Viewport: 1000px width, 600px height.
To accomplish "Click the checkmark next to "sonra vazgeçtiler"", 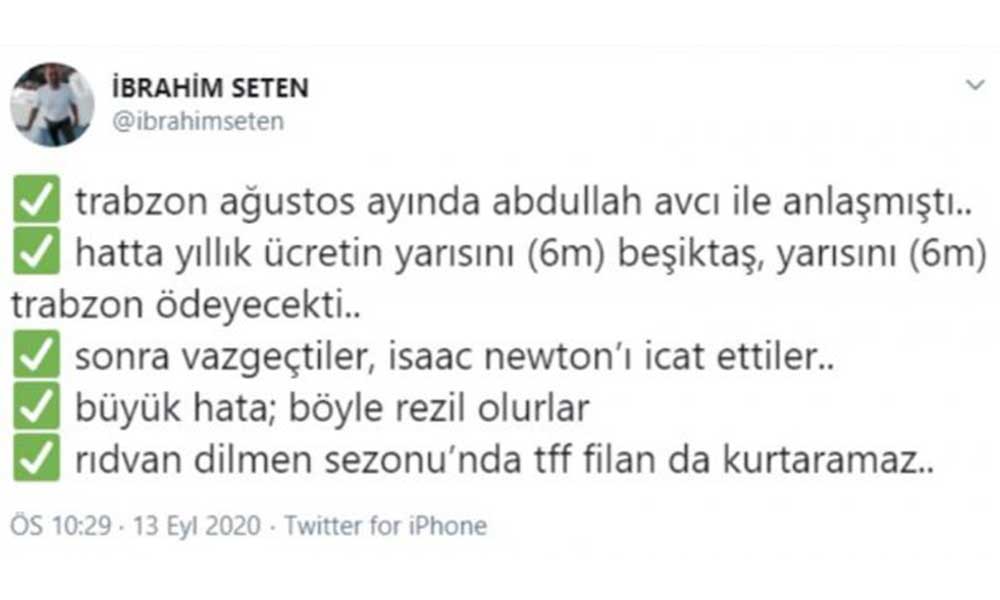I will click(x=36, y=359).
